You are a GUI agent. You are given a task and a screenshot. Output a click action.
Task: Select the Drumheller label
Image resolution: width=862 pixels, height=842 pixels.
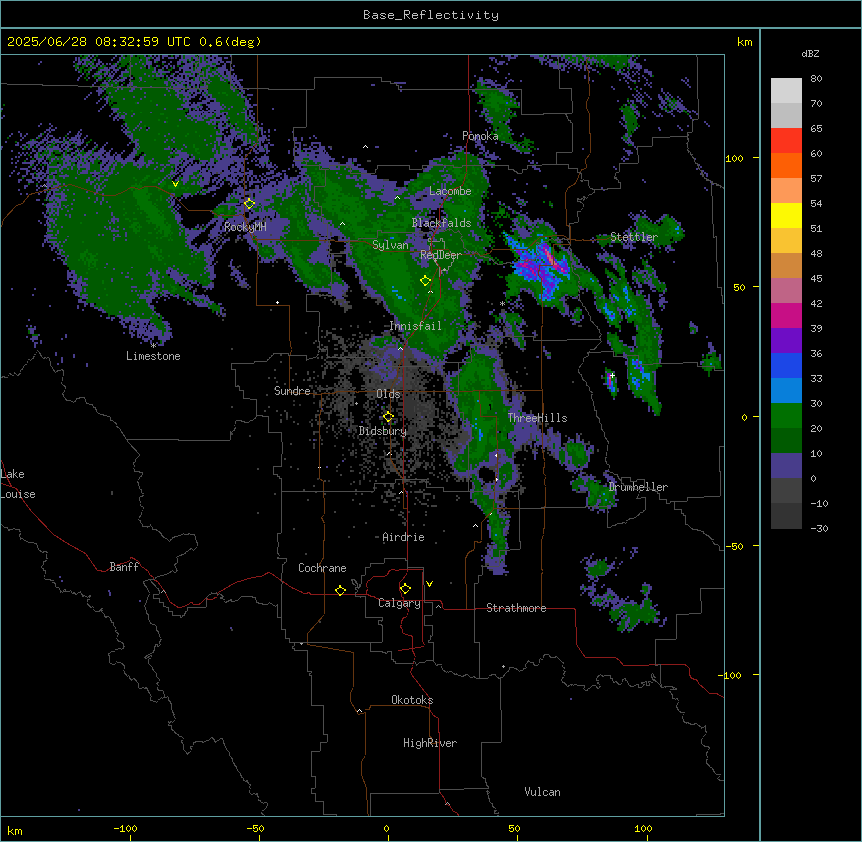[638, 487]
